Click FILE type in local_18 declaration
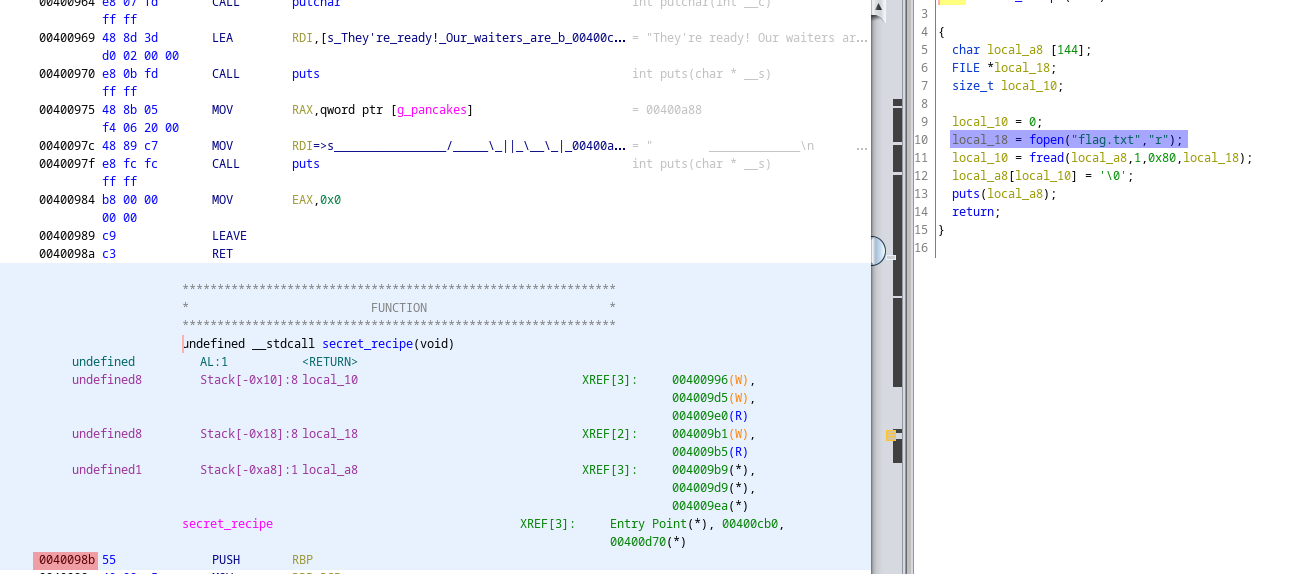1308x574 pixels. point(965,68)
